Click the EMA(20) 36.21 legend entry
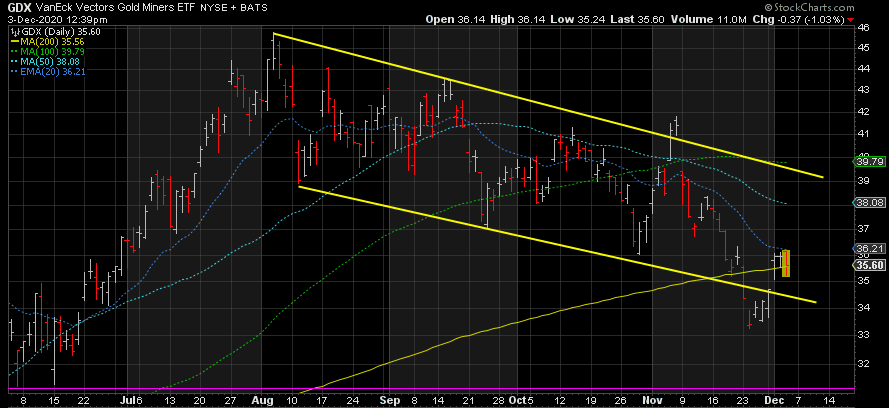This screenshot has width=889, height=408. point(54,71)
